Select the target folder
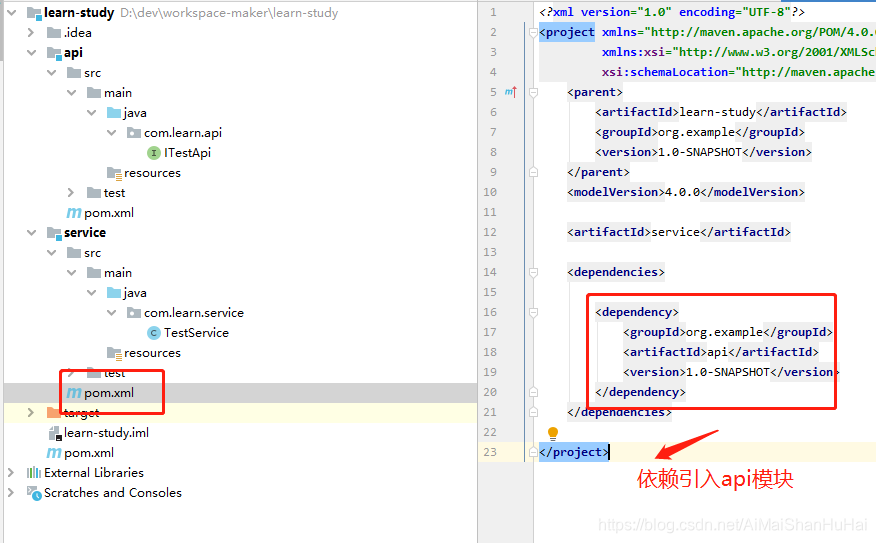The width and height of the screenshot is (876, 543). [x=82, y=413]
